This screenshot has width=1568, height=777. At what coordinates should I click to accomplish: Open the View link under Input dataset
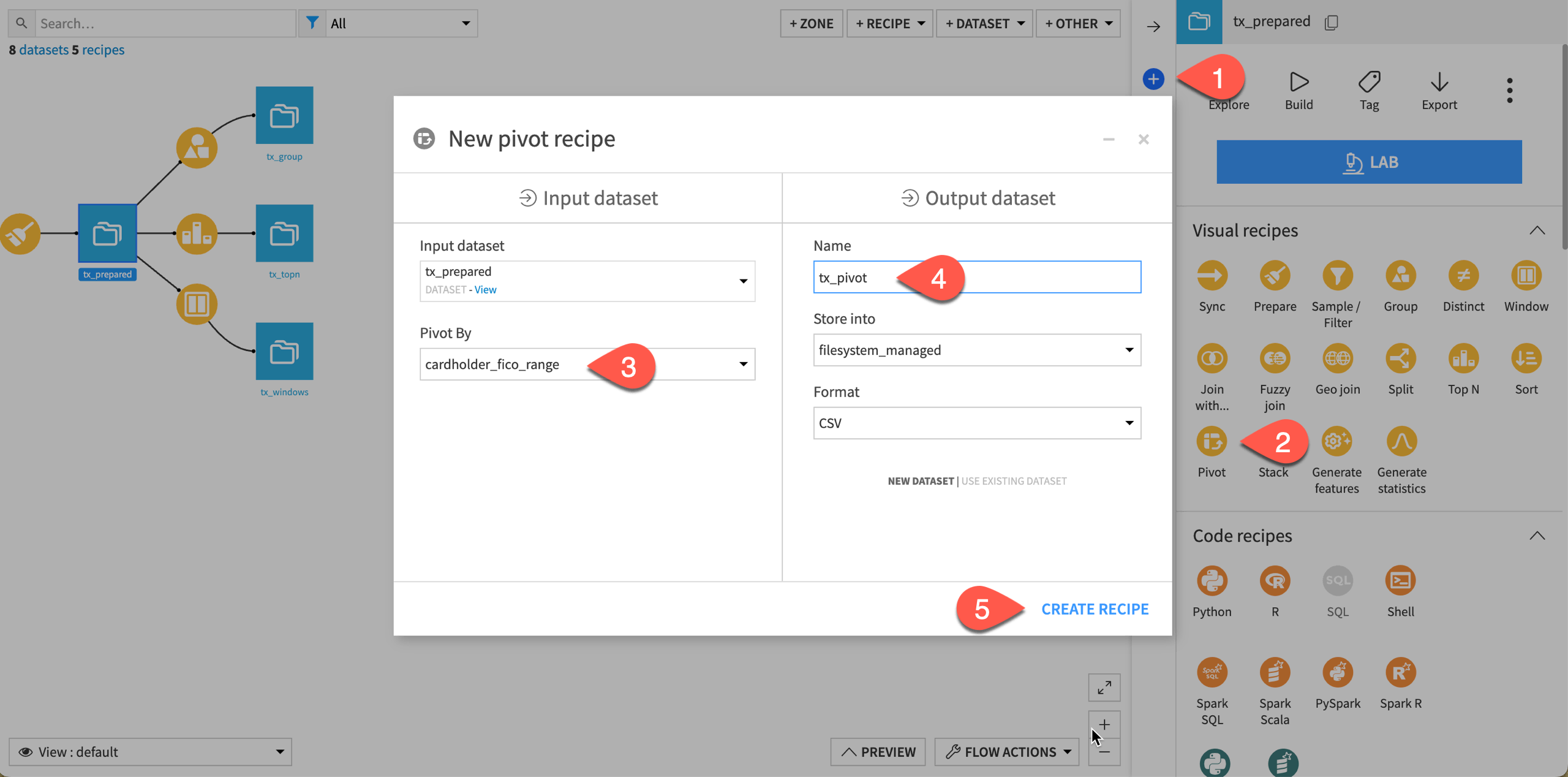[485, 289]
